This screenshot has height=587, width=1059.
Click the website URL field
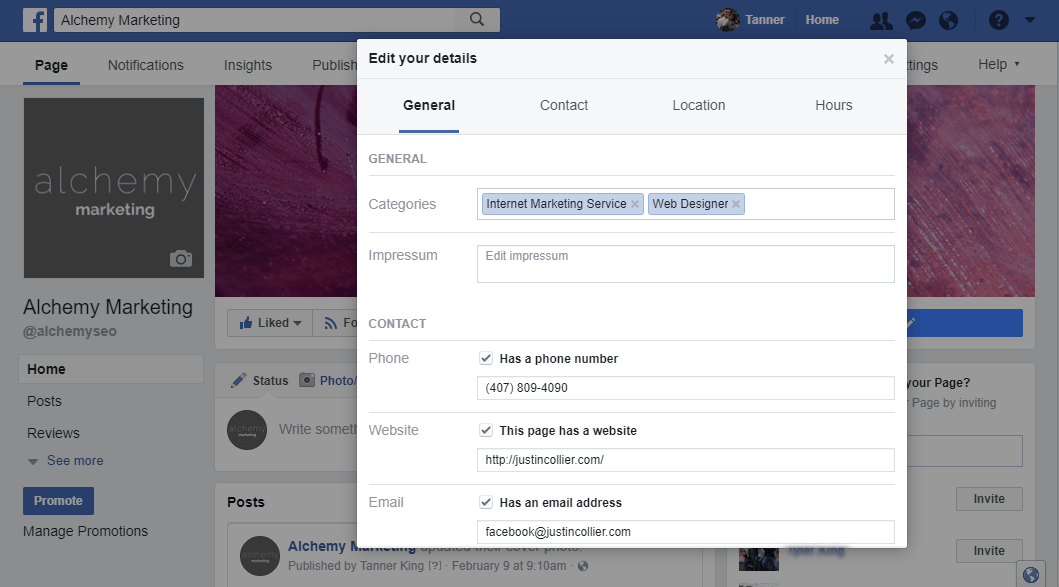pos(686,460)
